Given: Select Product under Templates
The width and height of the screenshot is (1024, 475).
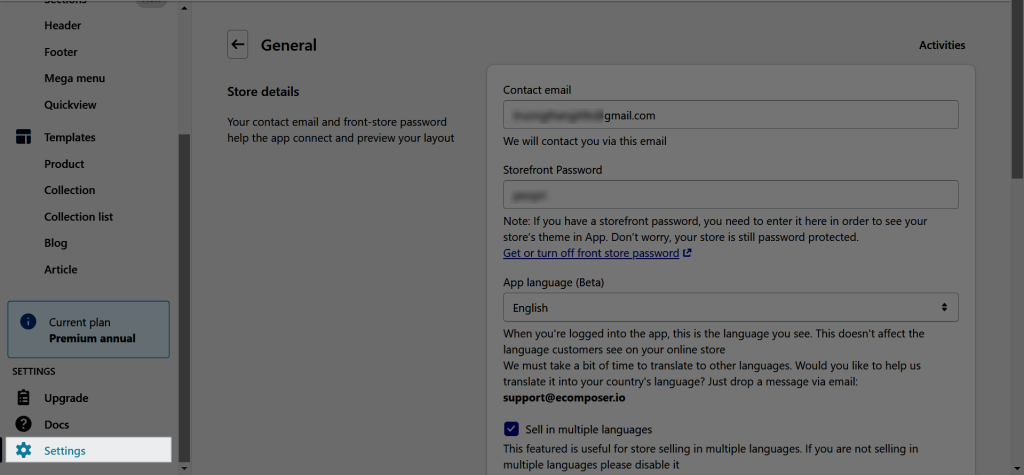Looking at the screenshot, I should tap(64, 164).
